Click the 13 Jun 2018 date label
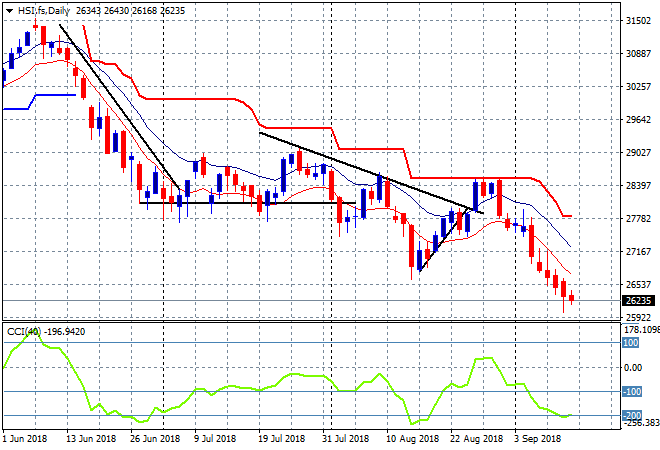Image resolution: width=660 pixels, height=450 pixels. coord(91,439)
